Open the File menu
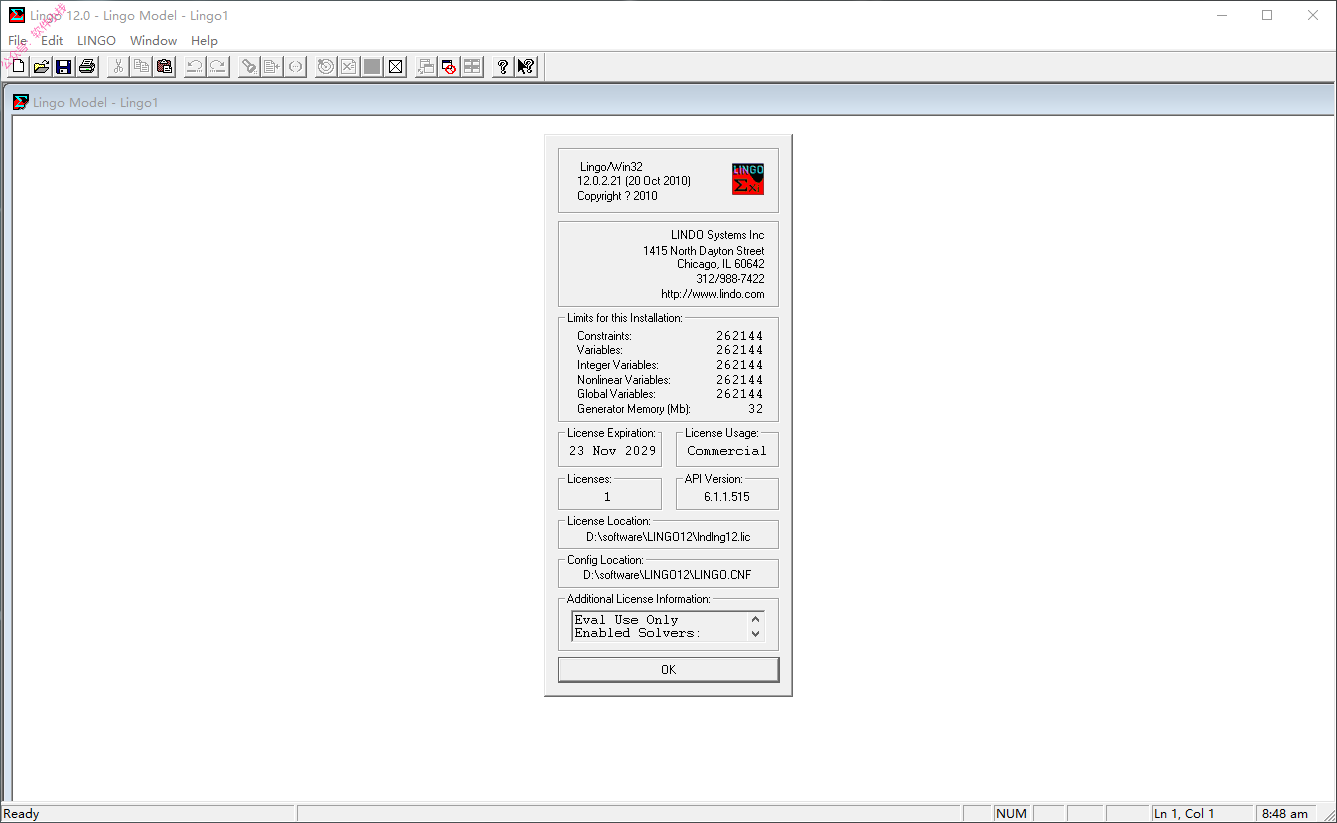Viewport: 1337px width, 823px height. [x=18, y=41]
